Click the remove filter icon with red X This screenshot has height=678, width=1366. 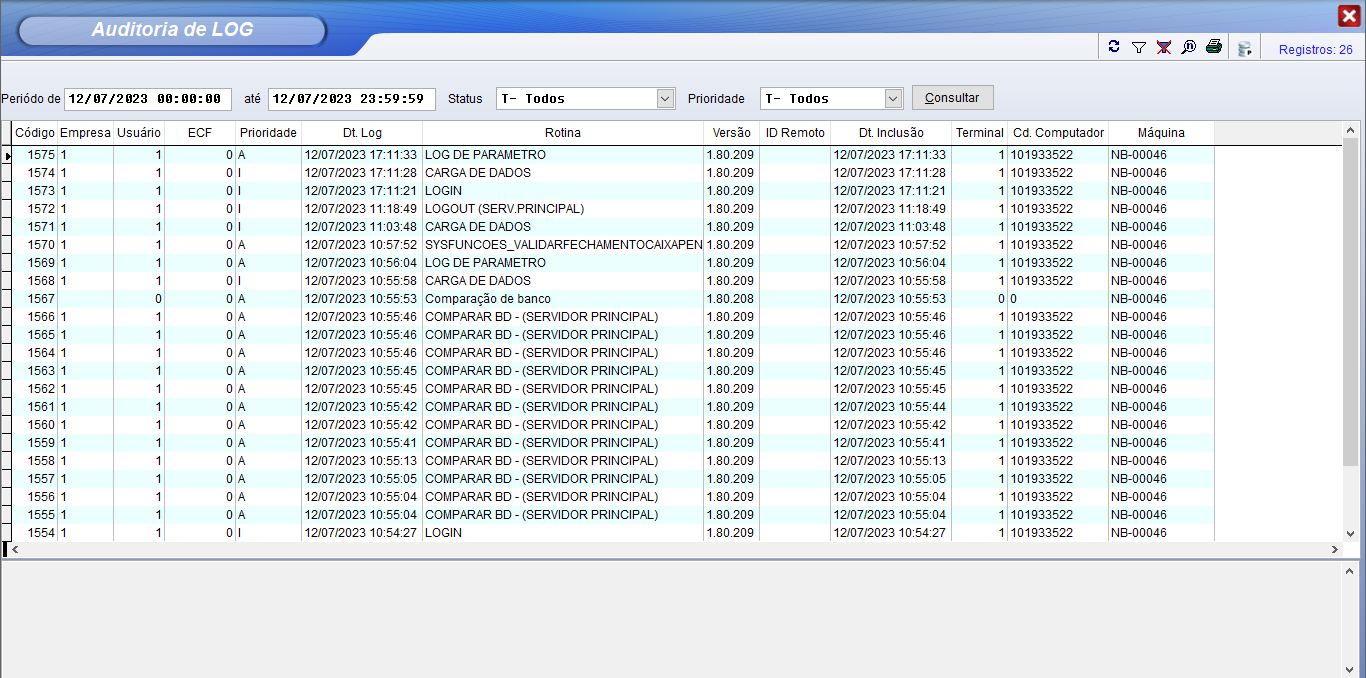(x=1163, y=47)
